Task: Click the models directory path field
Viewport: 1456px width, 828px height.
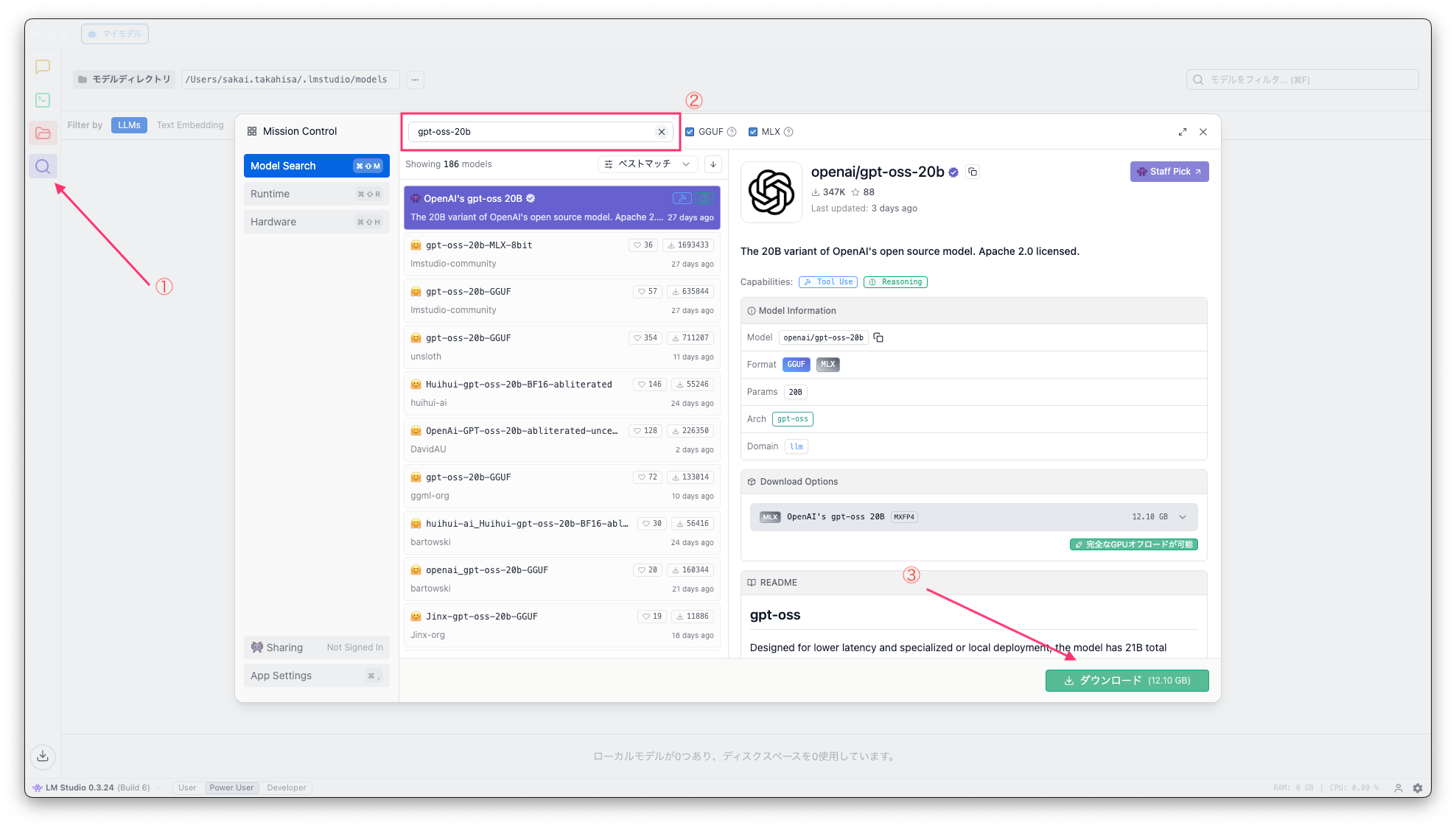Action: pos(290,80)
